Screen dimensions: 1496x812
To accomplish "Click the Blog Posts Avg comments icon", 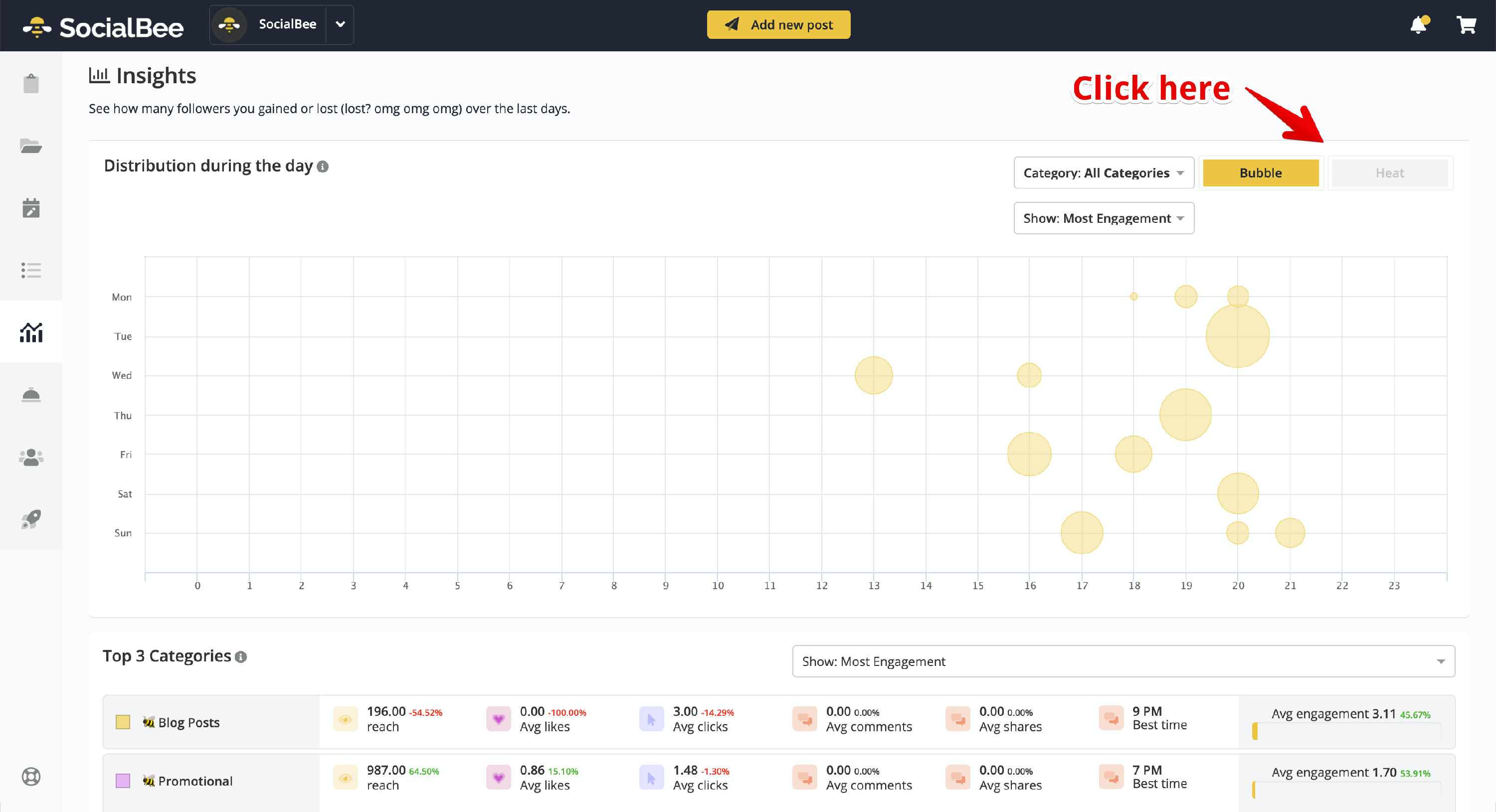I will (805, 719).
